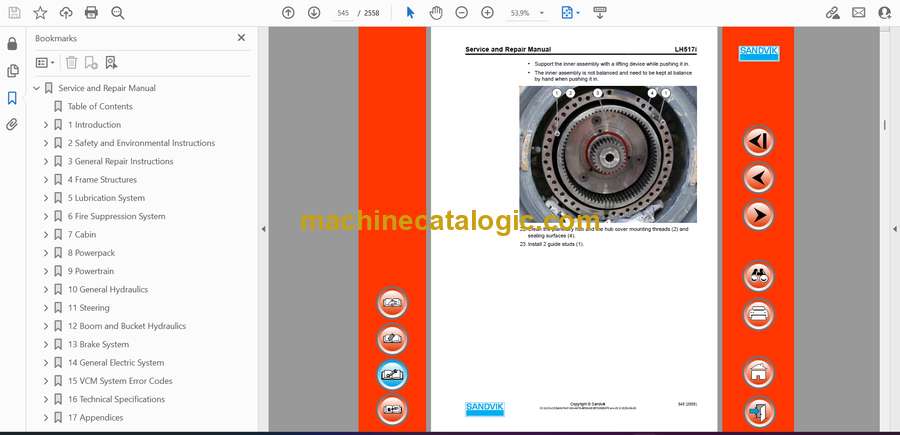Click the blue highlighted round manual button

pos(393,375)
